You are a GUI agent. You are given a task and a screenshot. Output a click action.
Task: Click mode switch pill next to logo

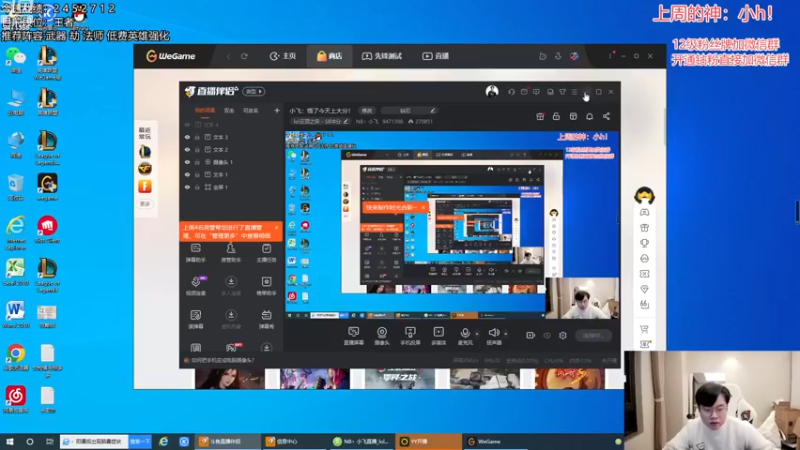pos(254,92)
